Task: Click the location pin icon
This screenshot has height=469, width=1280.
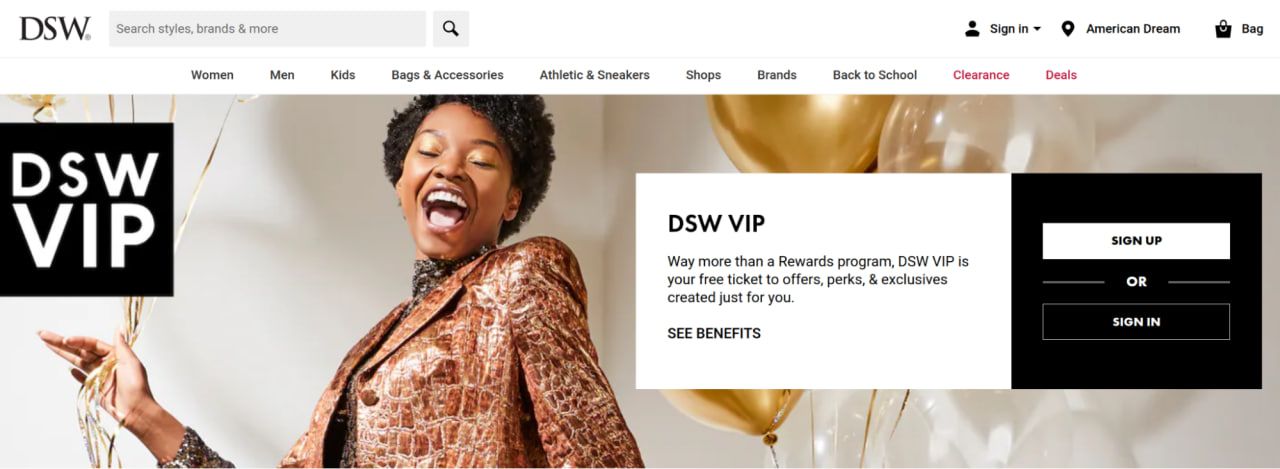Action: point(1067,29)
